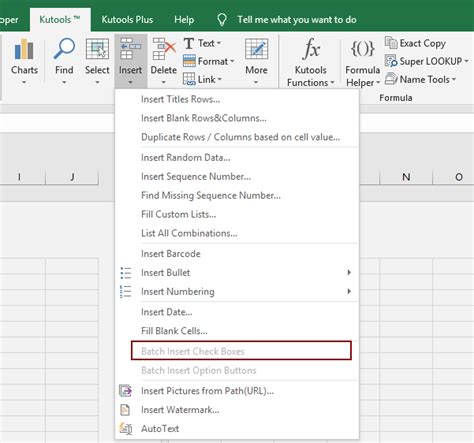The height and width of the screenshot is (443, 474).
Task: Click the Link tools icon
Action: click(x=189, y=79)
